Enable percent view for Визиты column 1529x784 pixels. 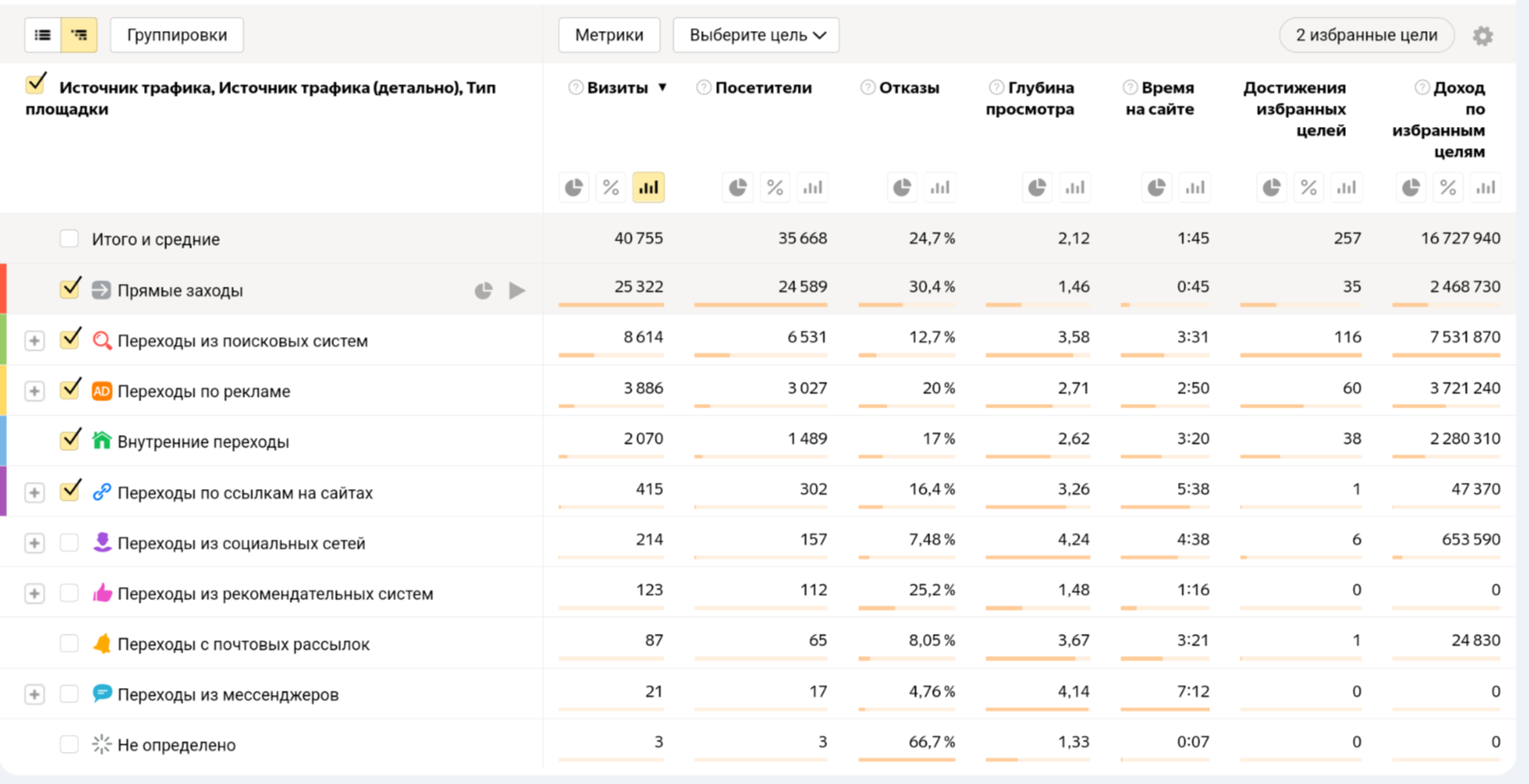click(x=611, y=187)
